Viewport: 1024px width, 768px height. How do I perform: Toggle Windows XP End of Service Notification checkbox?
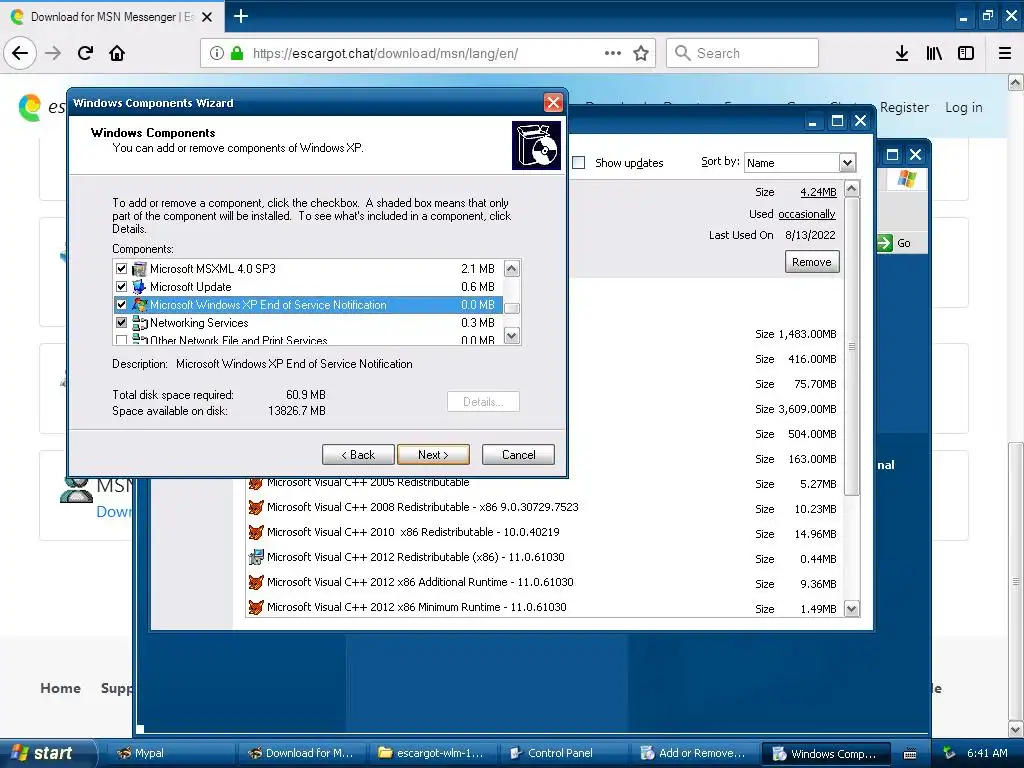click(121, 304)
